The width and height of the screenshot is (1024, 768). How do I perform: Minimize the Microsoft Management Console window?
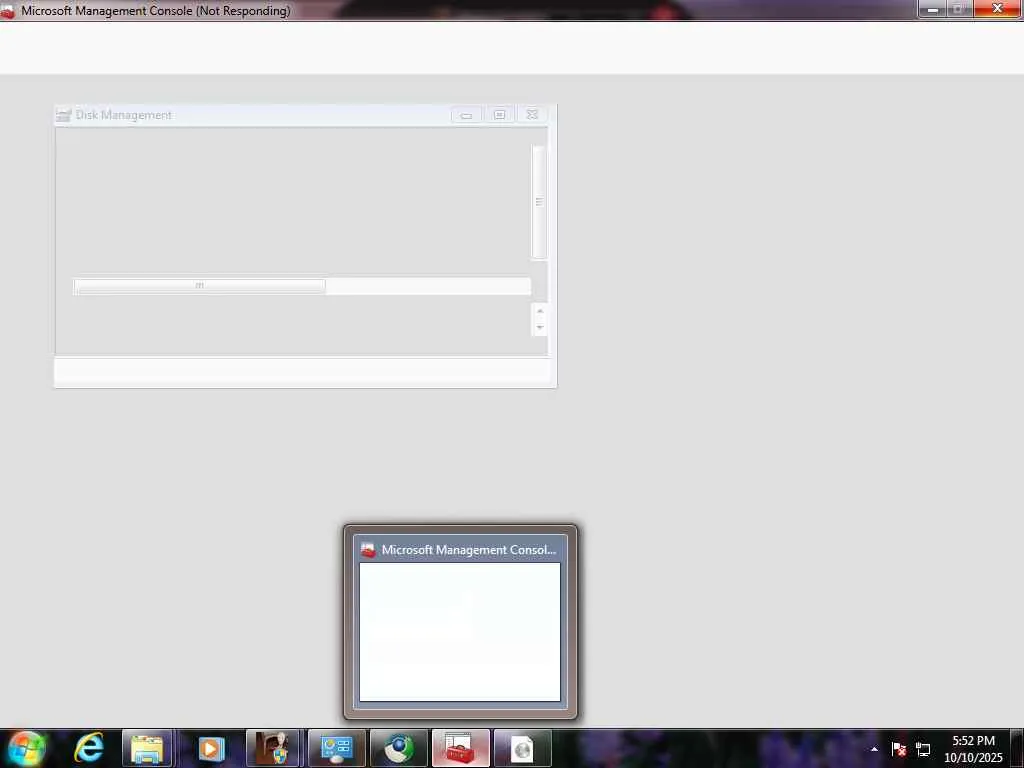(x=932, y=9)
